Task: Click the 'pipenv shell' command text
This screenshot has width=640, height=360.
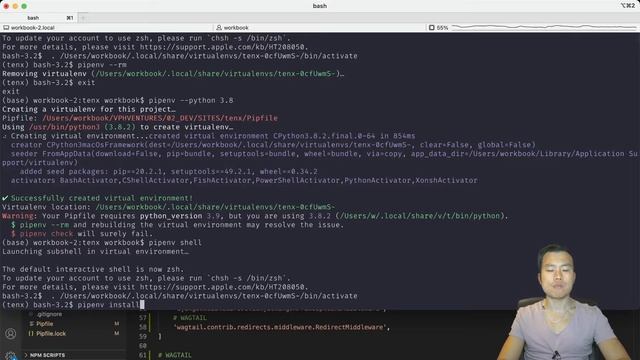Action: click(175, 242)
